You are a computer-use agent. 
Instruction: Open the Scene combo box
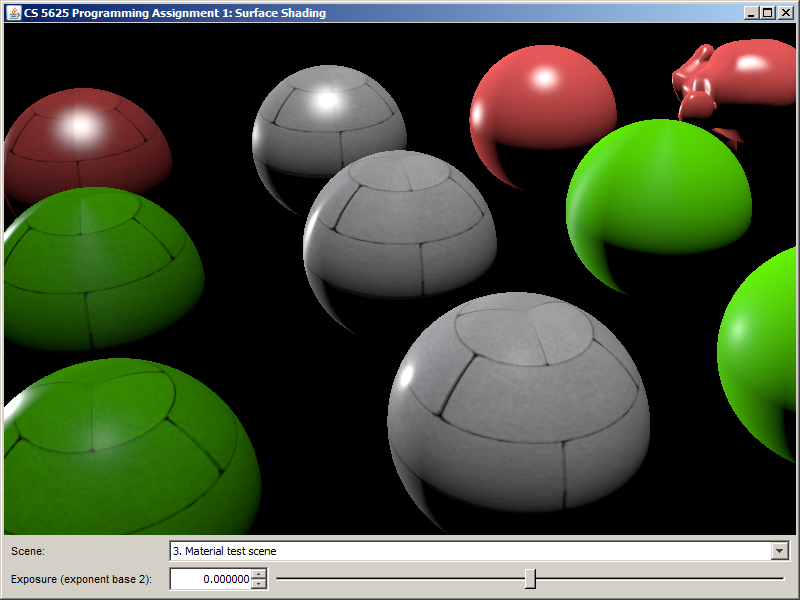pos(470,551)
